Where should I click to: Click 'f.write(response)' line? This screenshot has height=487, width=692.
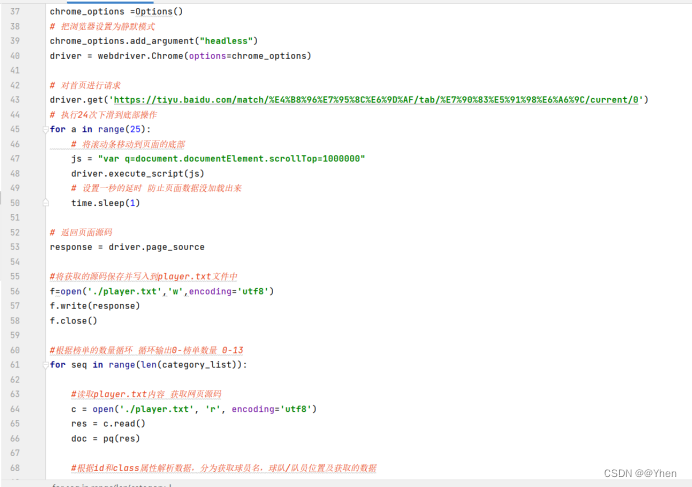[95, 306]
